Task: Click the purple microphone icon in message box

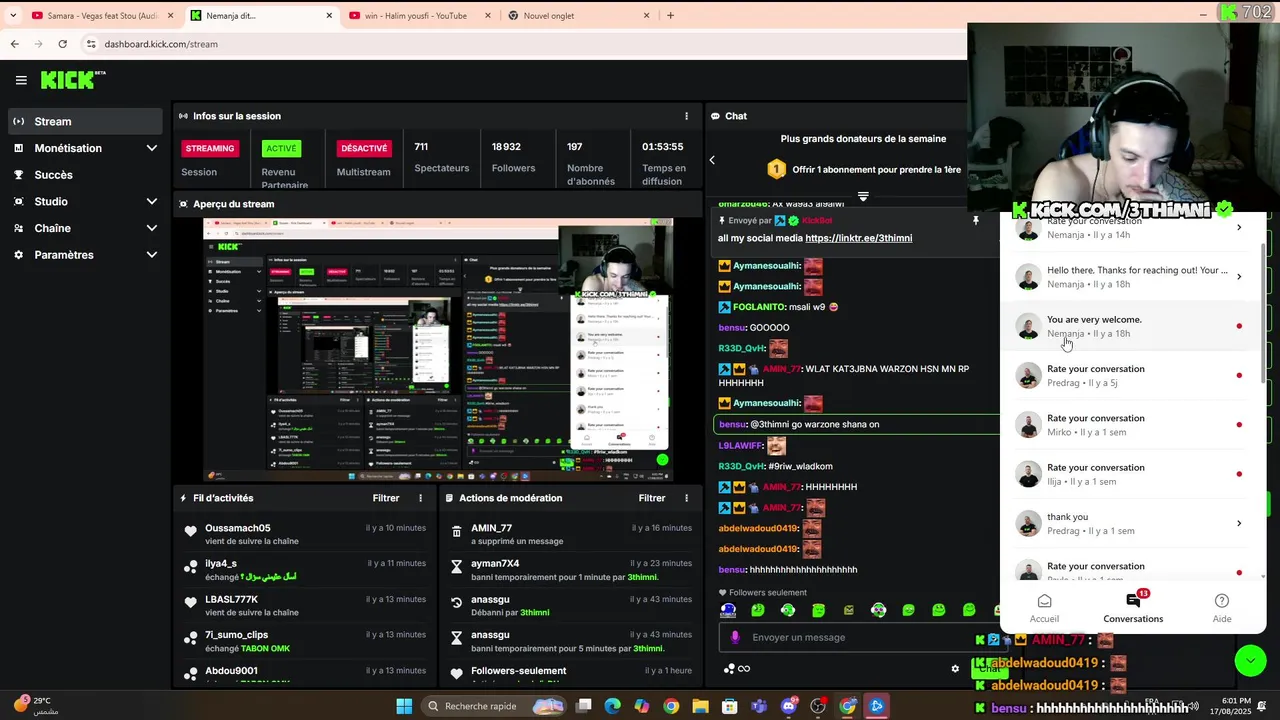Action: point(735,637)
